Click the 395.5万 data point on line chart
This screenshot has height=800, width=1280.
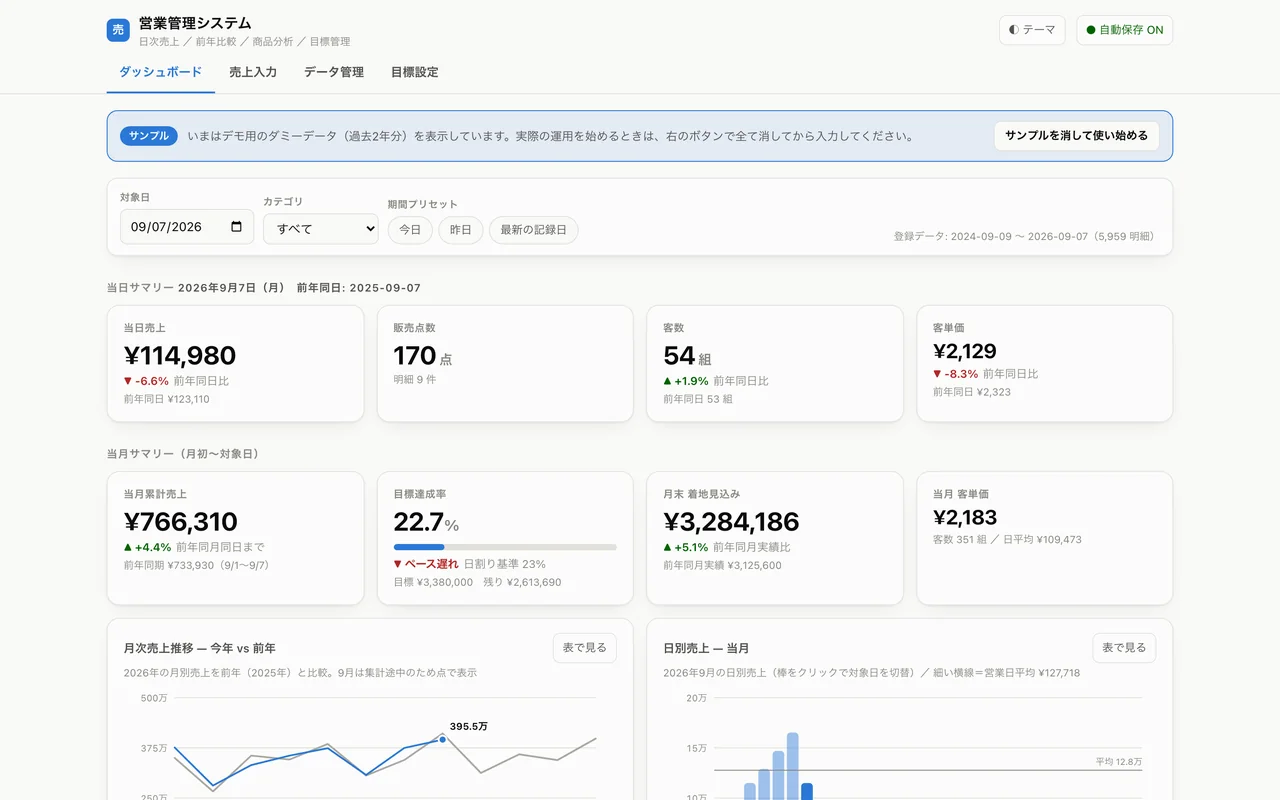click(442, 739)
